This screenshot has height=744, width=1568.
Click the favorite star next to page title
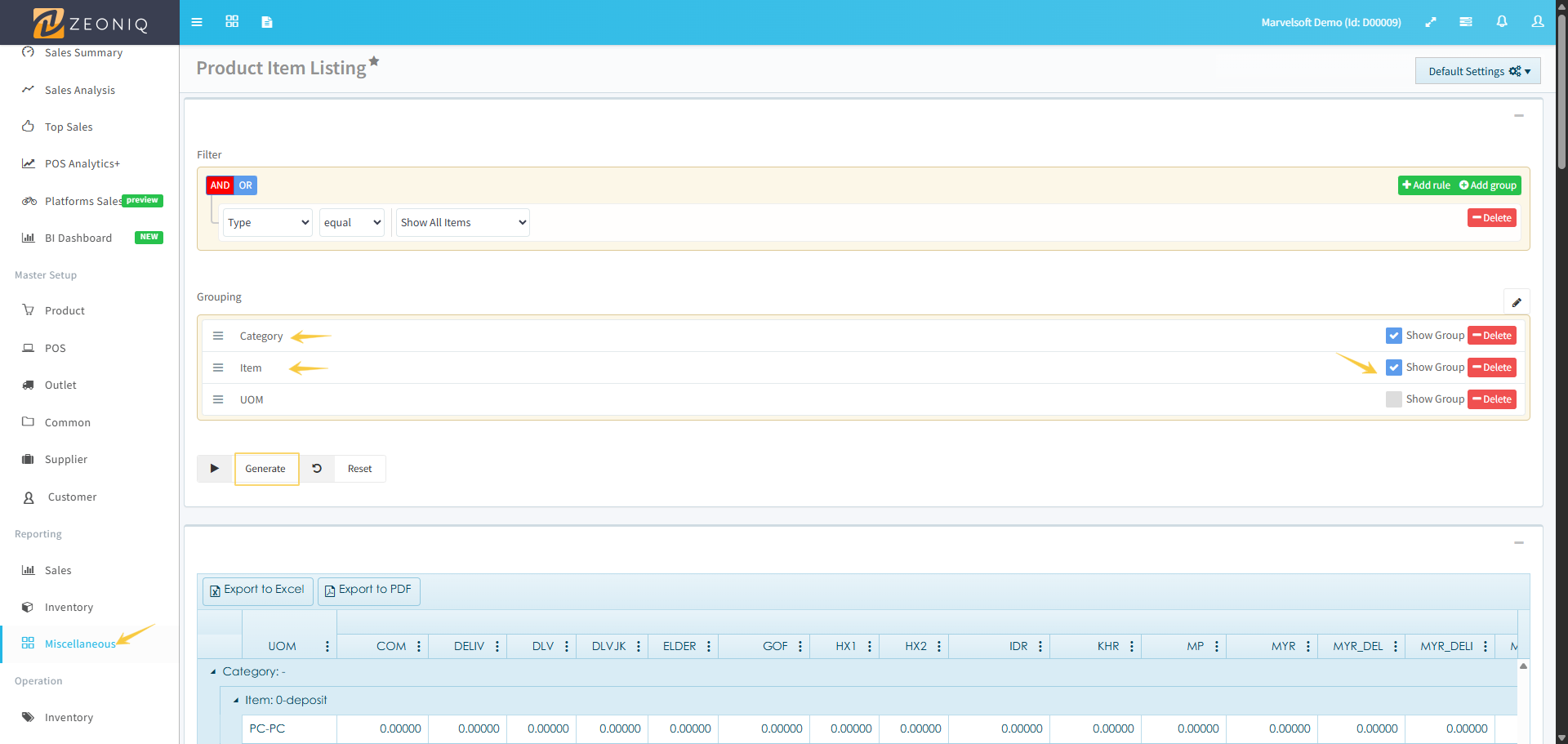click(374, 61)
